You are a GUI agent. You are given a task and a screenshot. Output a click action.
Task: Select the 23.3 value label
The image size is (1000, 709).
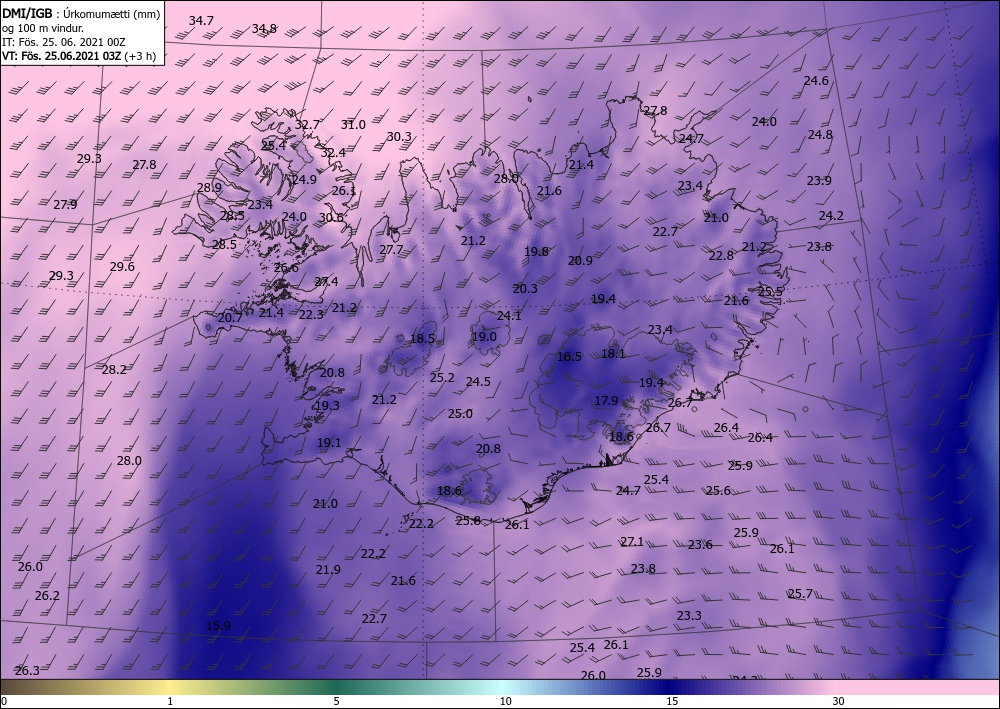pyautogui.click(x=689, y=615)
